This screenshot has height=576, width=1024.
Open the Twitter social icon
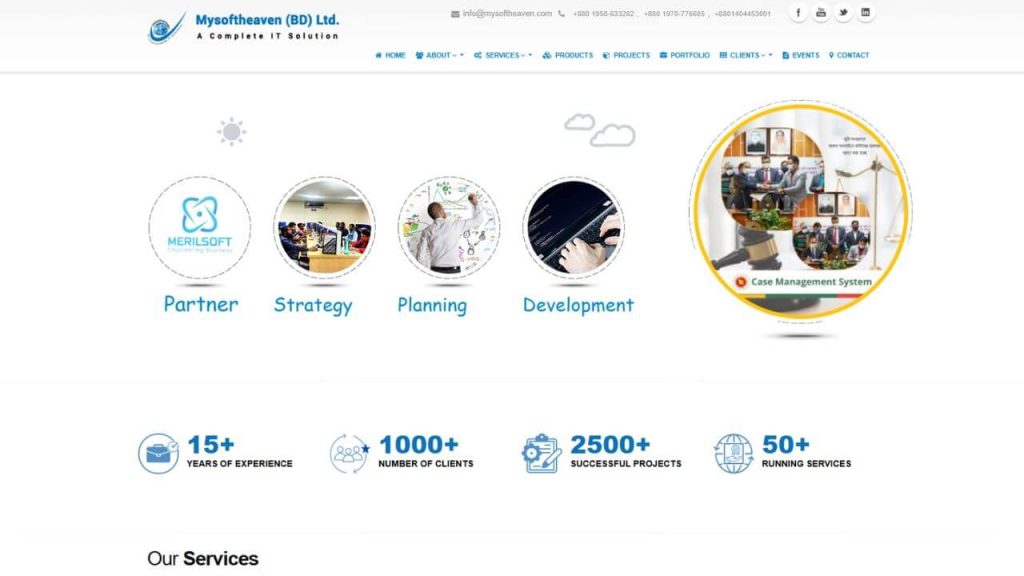point(843,12)
